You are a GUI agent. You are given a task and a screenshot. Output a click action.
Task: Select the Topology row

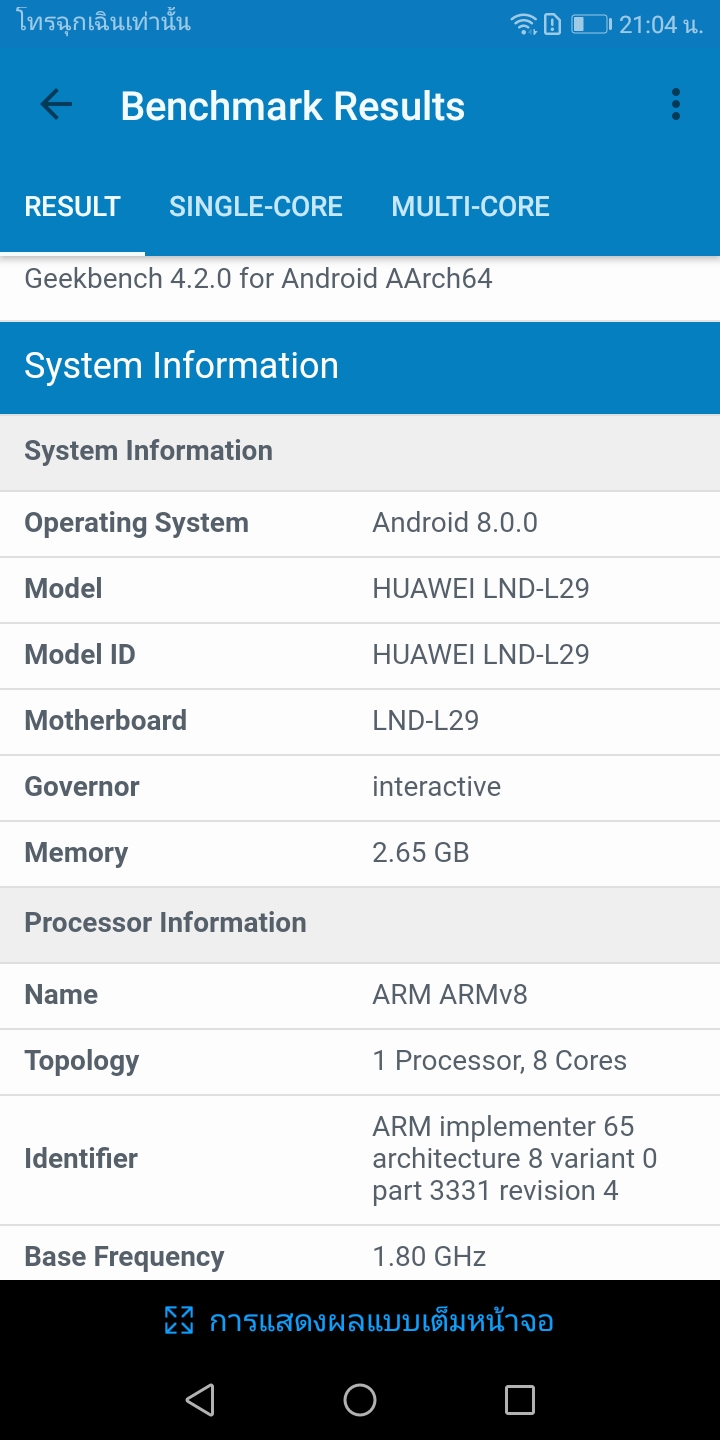tap(360, 1061)
